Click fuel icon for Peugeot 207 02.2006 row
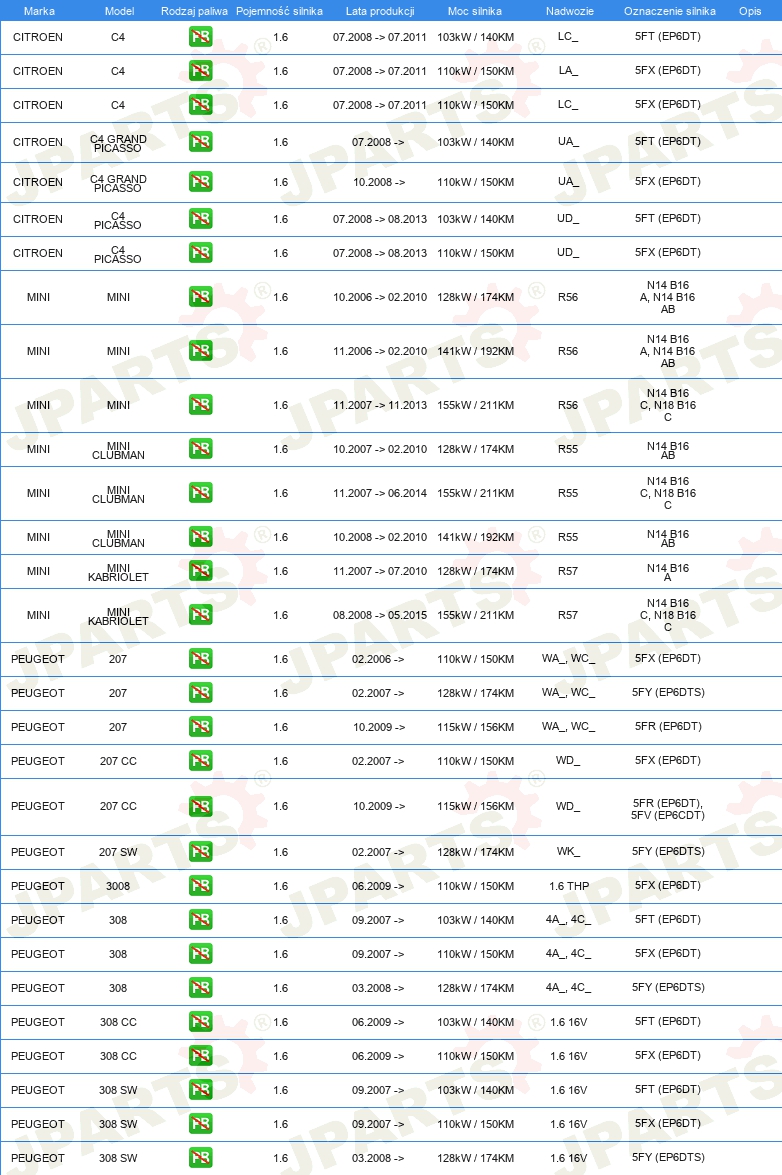 click(x=201, y=659)
